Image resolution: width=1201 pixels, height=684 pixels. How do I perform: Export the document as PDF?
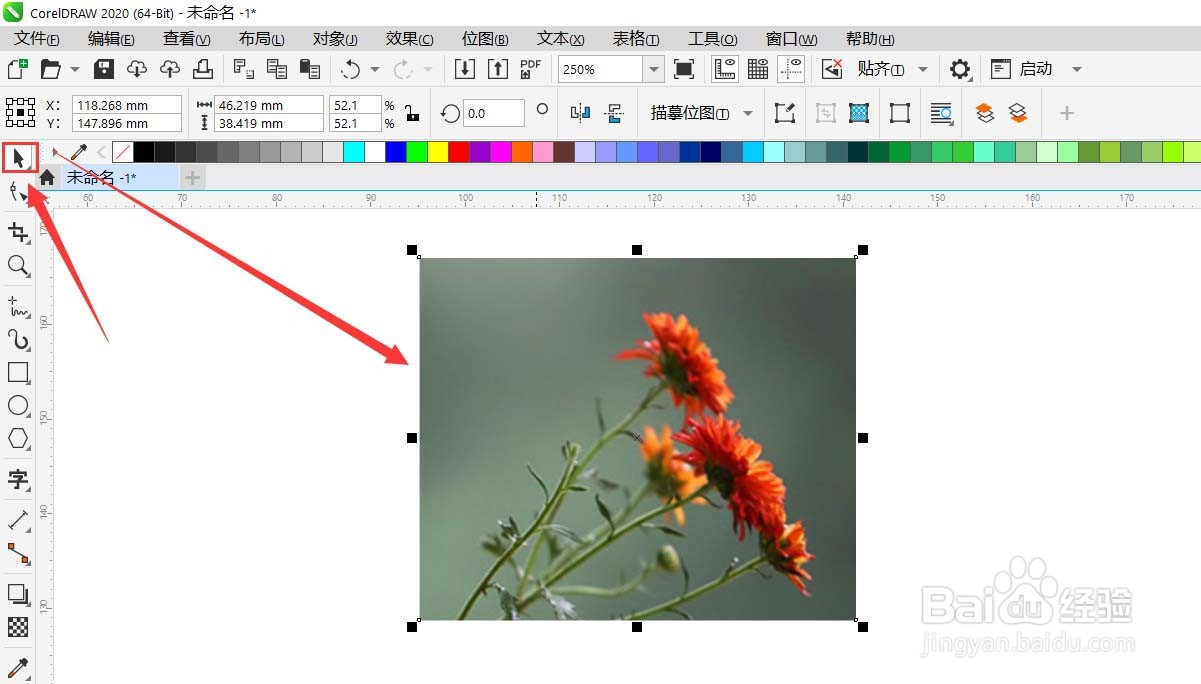point(530,68)
